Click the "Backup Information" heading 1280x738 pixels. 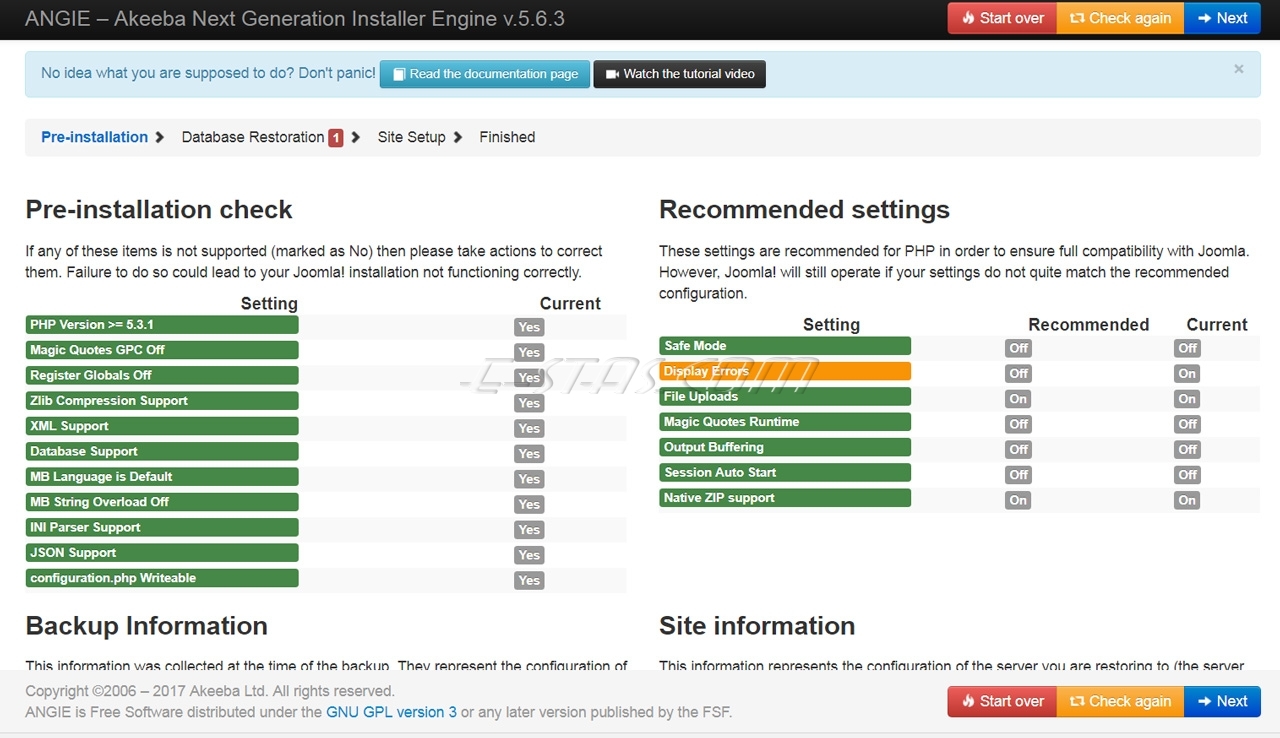(x=146, y=626)
